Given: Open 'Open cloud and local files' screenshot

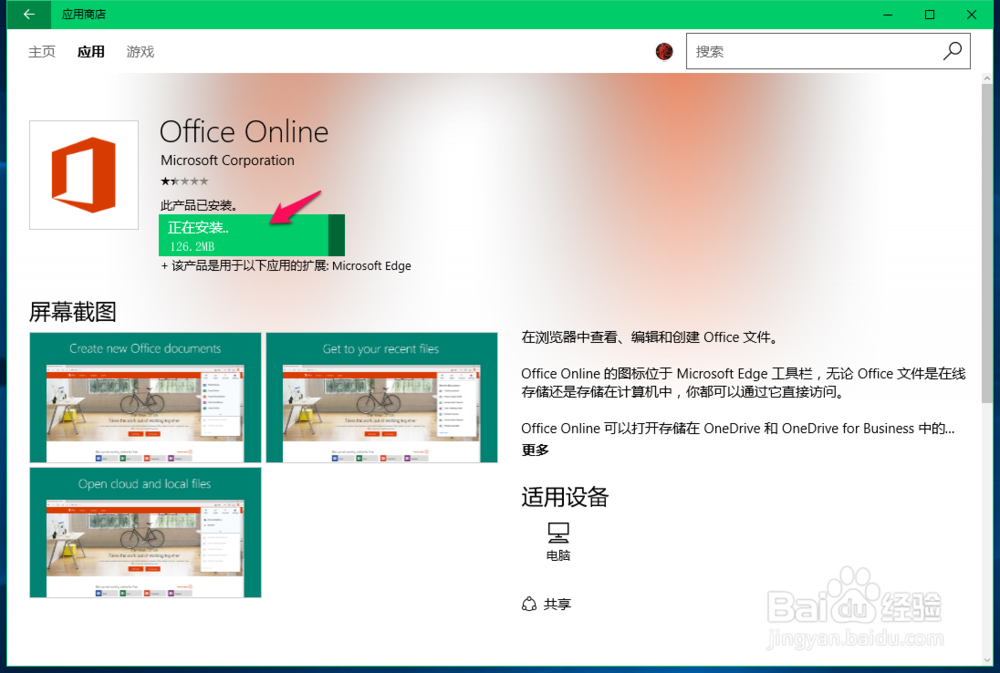Looking at the screenshot, I should pos(145,533).
